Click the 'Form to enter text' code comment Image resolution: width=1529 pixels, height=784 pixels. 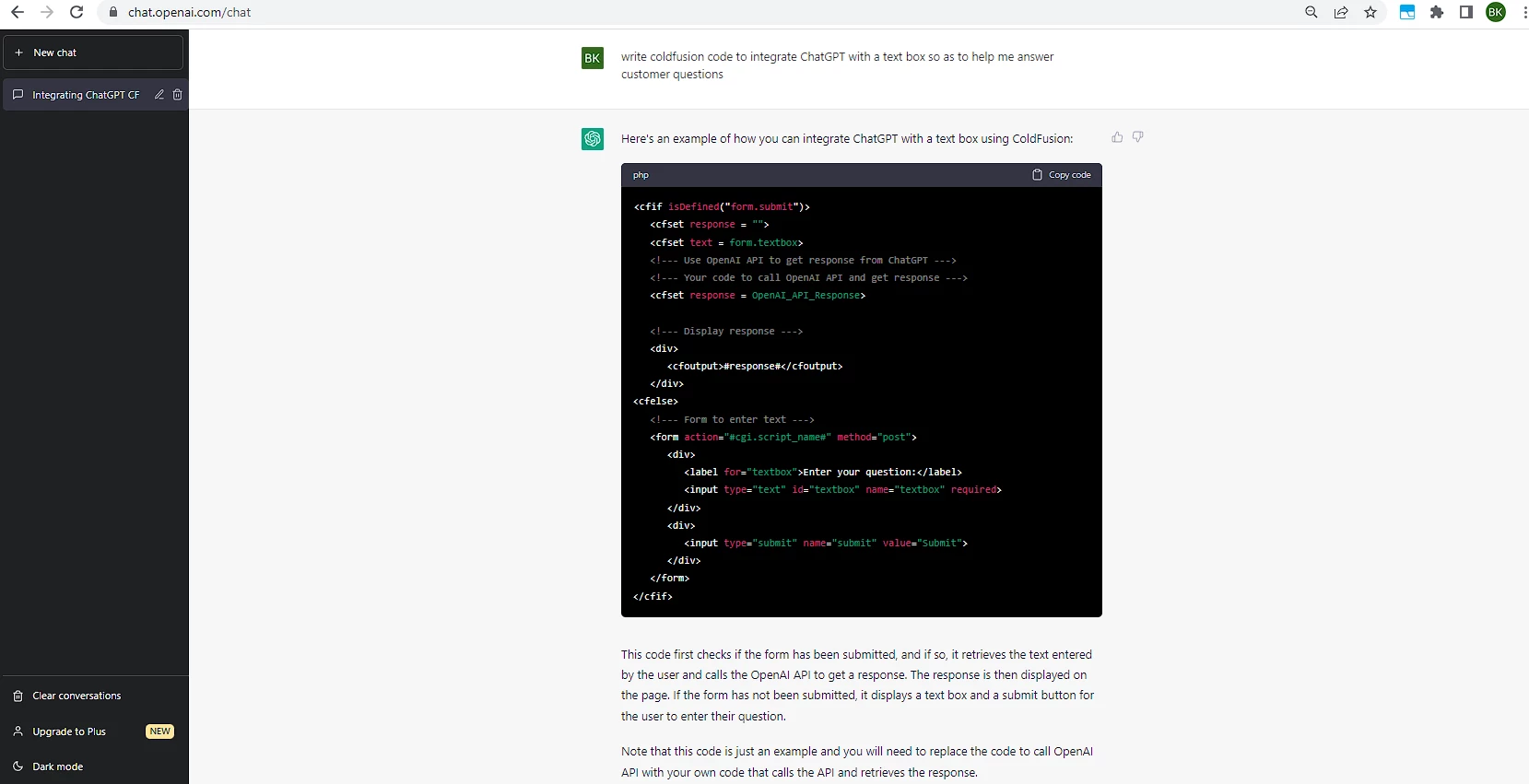click(732, 420)
